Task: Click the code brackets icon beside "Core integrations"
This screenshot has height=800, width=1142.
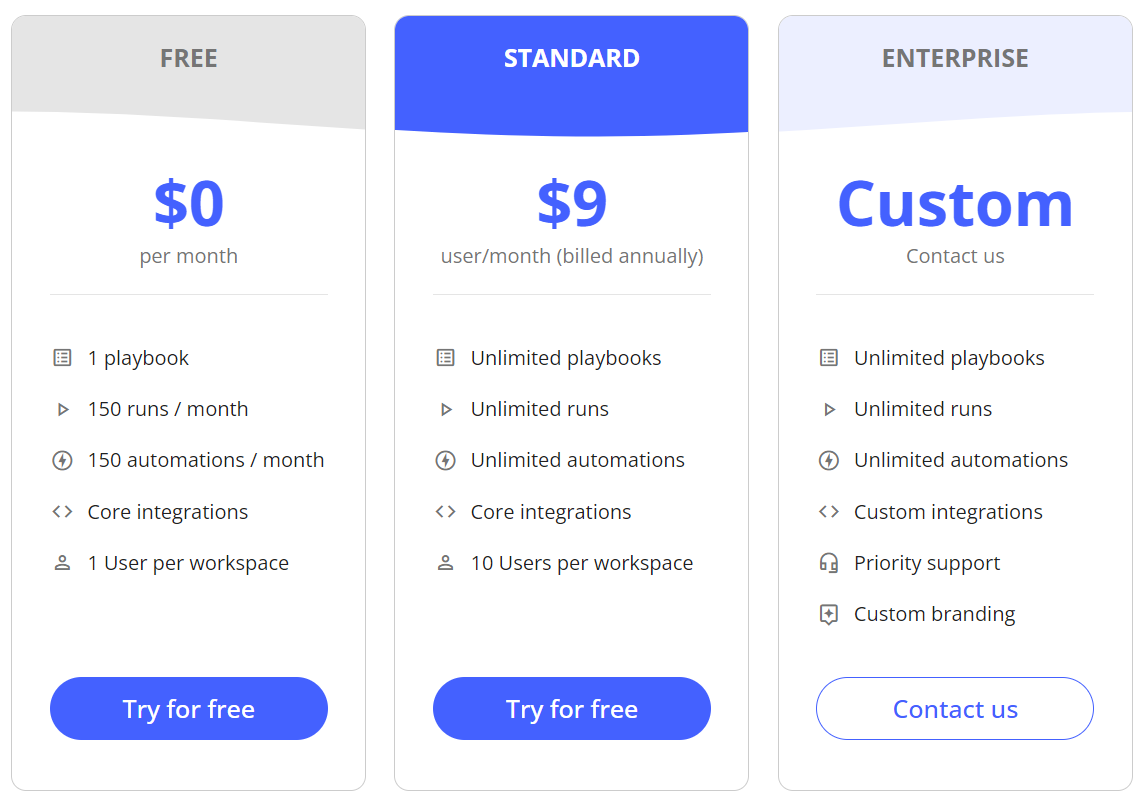Action: 61,511
